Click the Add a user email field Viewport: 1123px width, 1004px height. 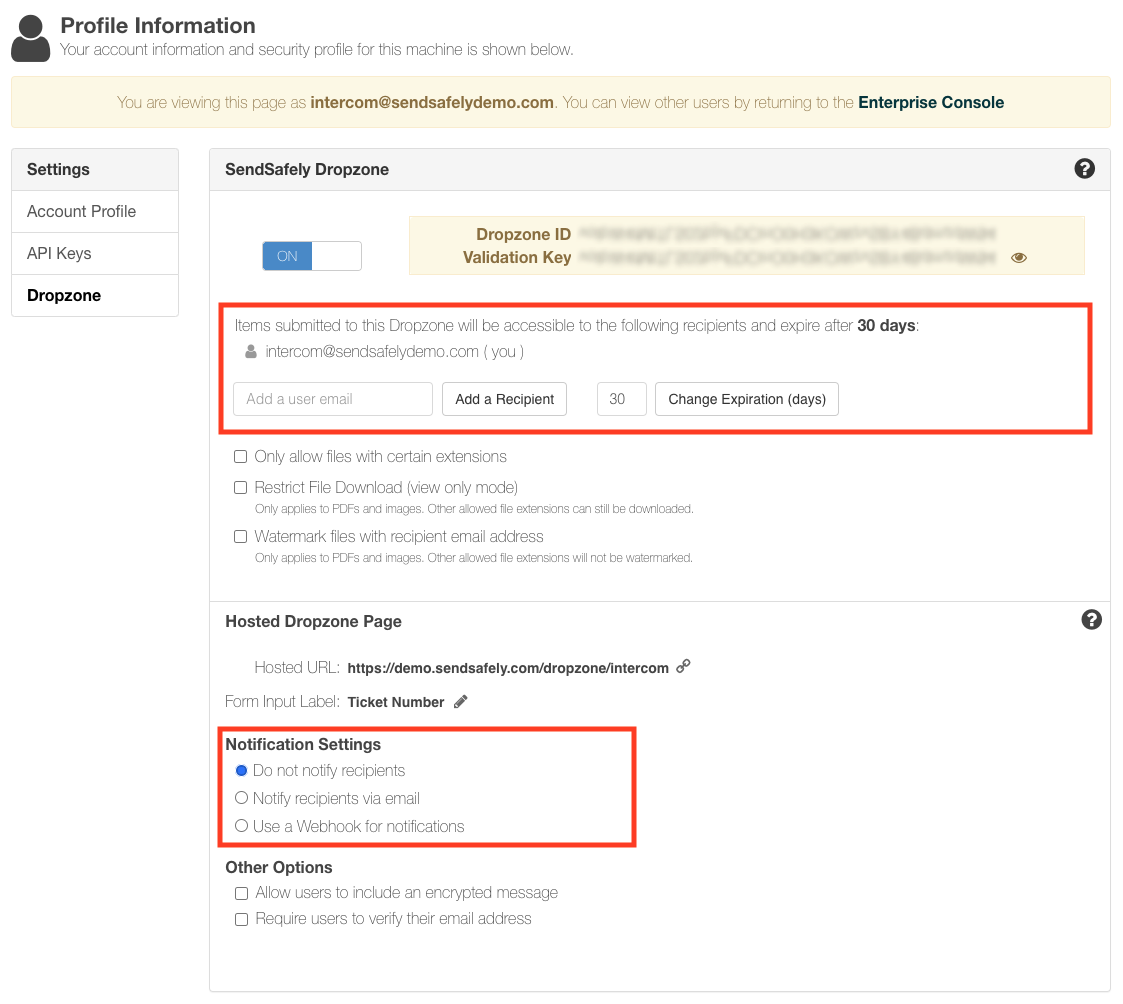tap(332, 399)
